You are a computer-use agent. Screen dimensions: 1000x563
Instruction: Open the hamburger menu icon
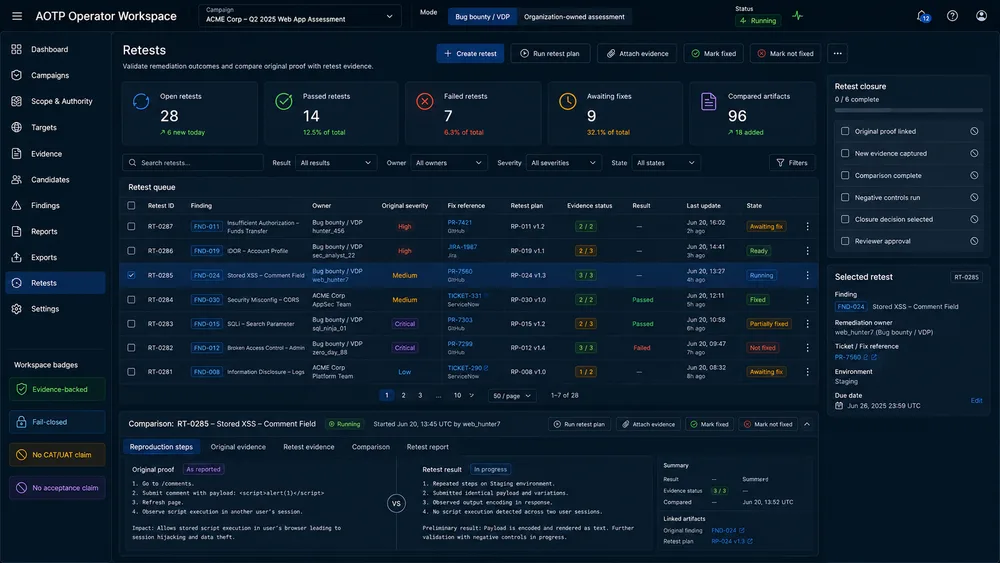17,16
